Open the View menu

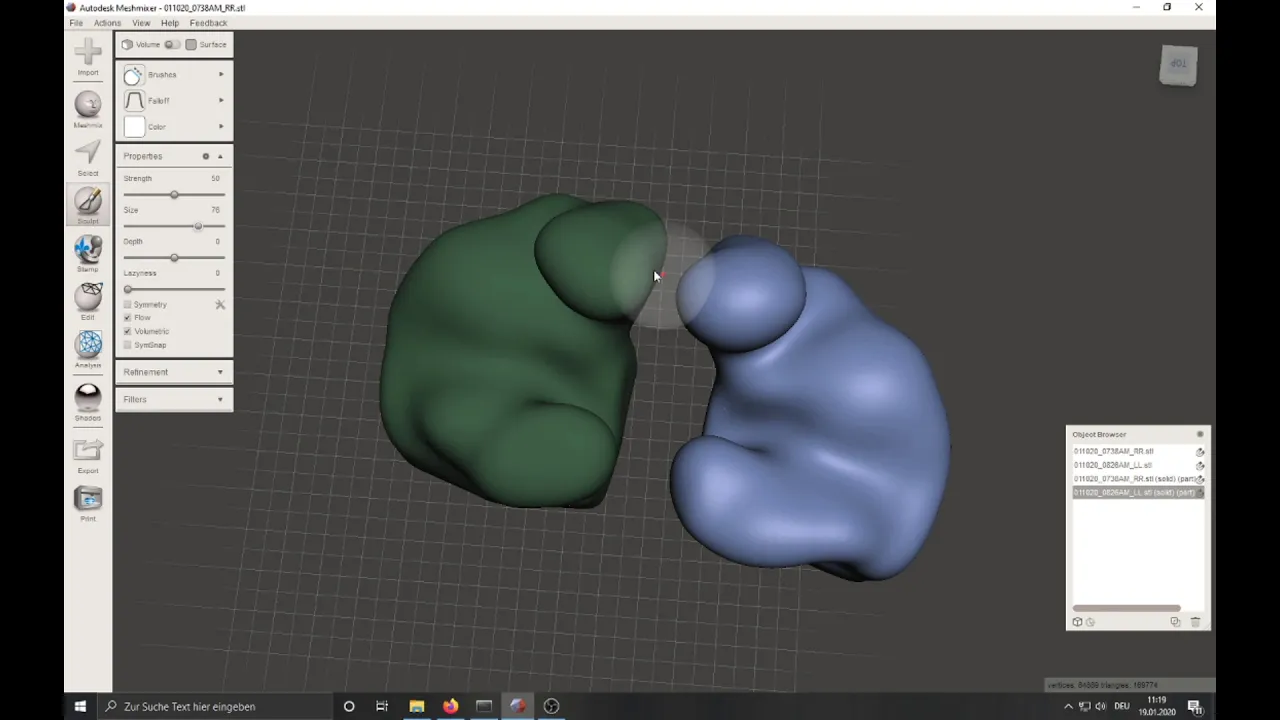click(141, 23)
